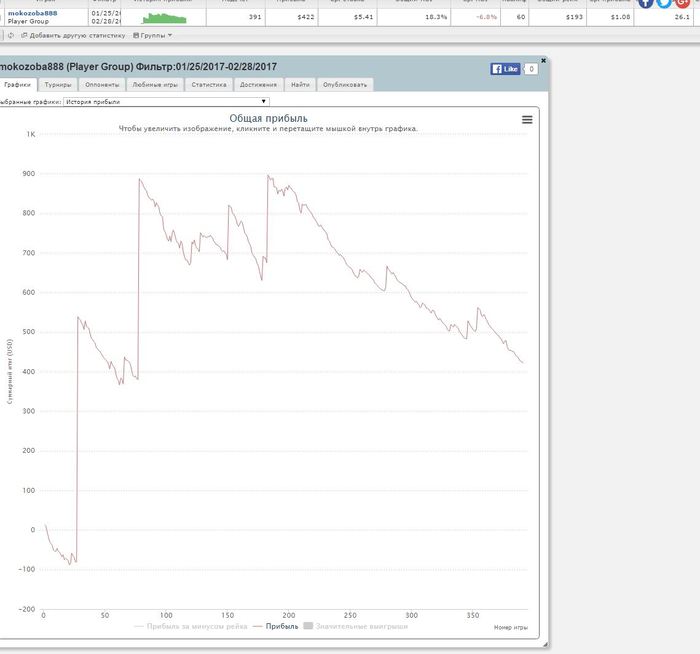Click the $422 profit cell

(x=292, y=17)
